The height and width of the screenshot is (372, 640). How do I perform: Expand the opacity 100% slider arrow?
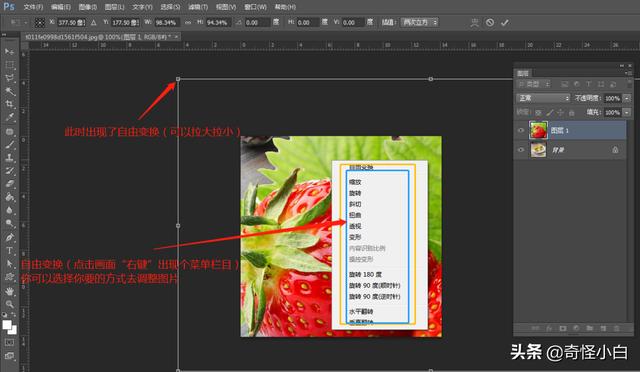click(627, 98)
